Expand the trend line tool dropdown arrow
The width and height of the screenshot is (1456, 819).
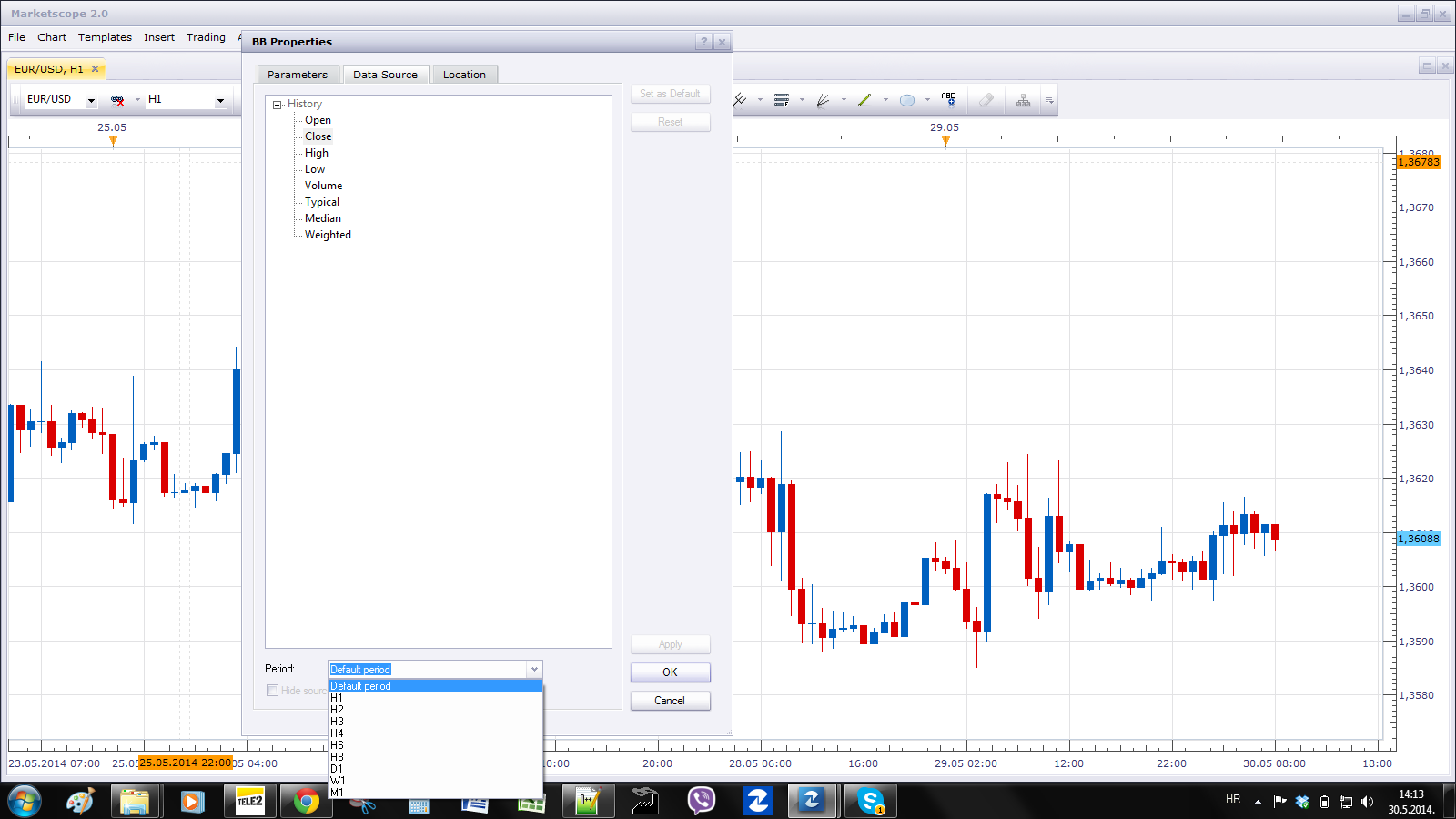tap(885, 100)
